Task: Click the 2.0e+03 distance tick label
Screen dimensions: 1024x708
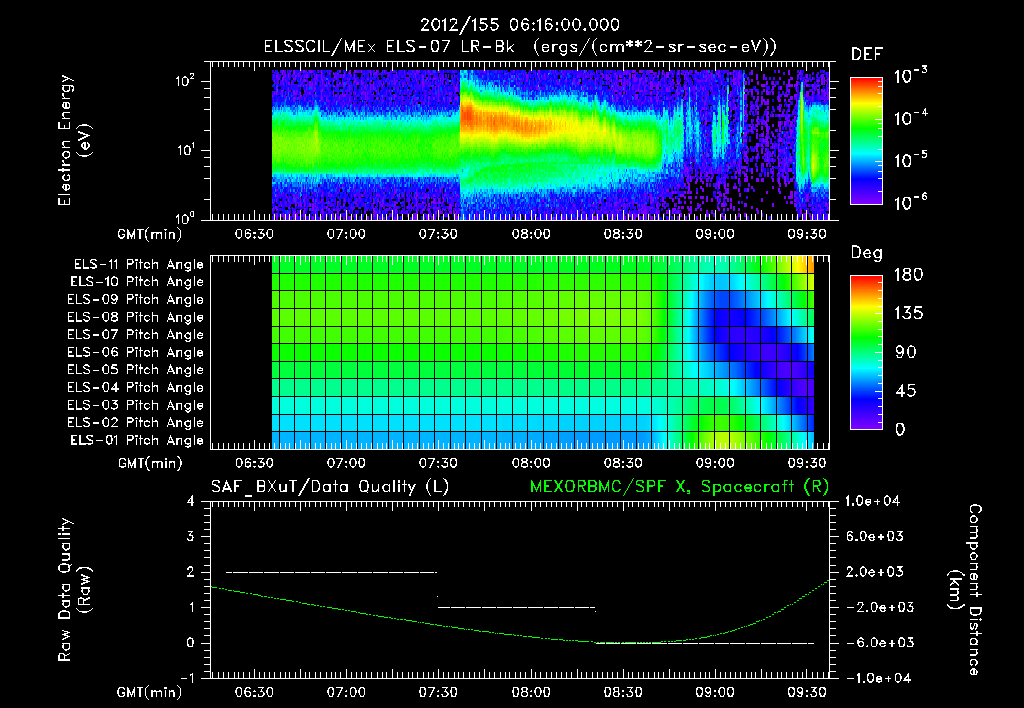Action: pyautogui.click(x=874, y=571)
